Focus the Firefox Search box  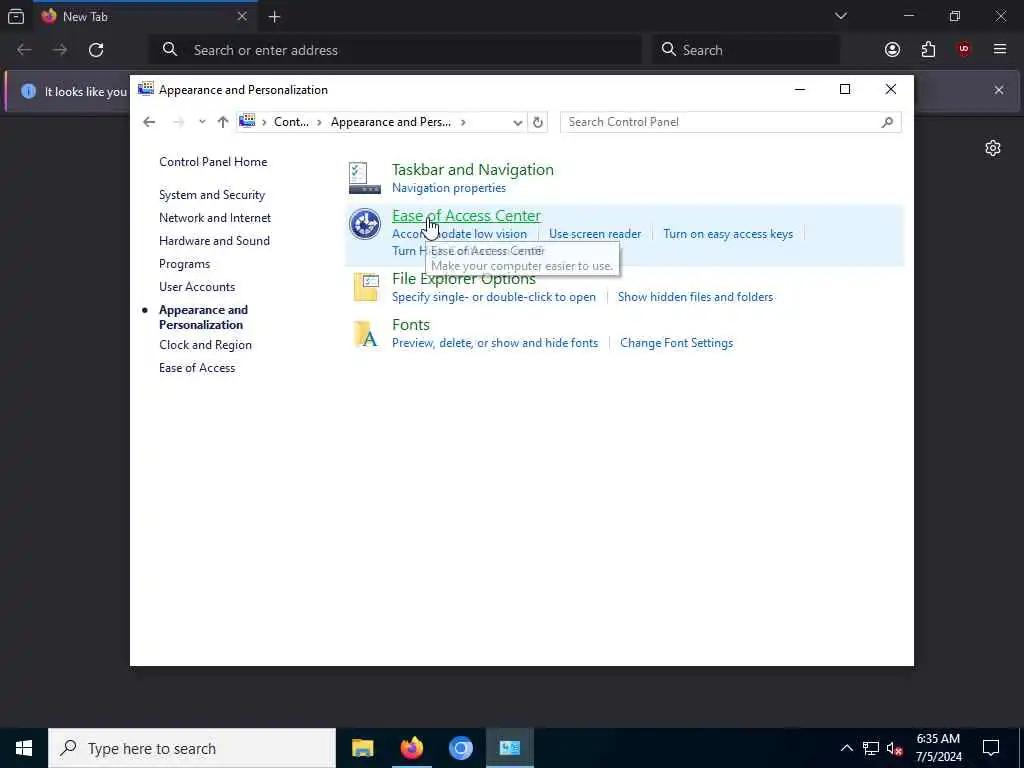[x=746, y=50]
